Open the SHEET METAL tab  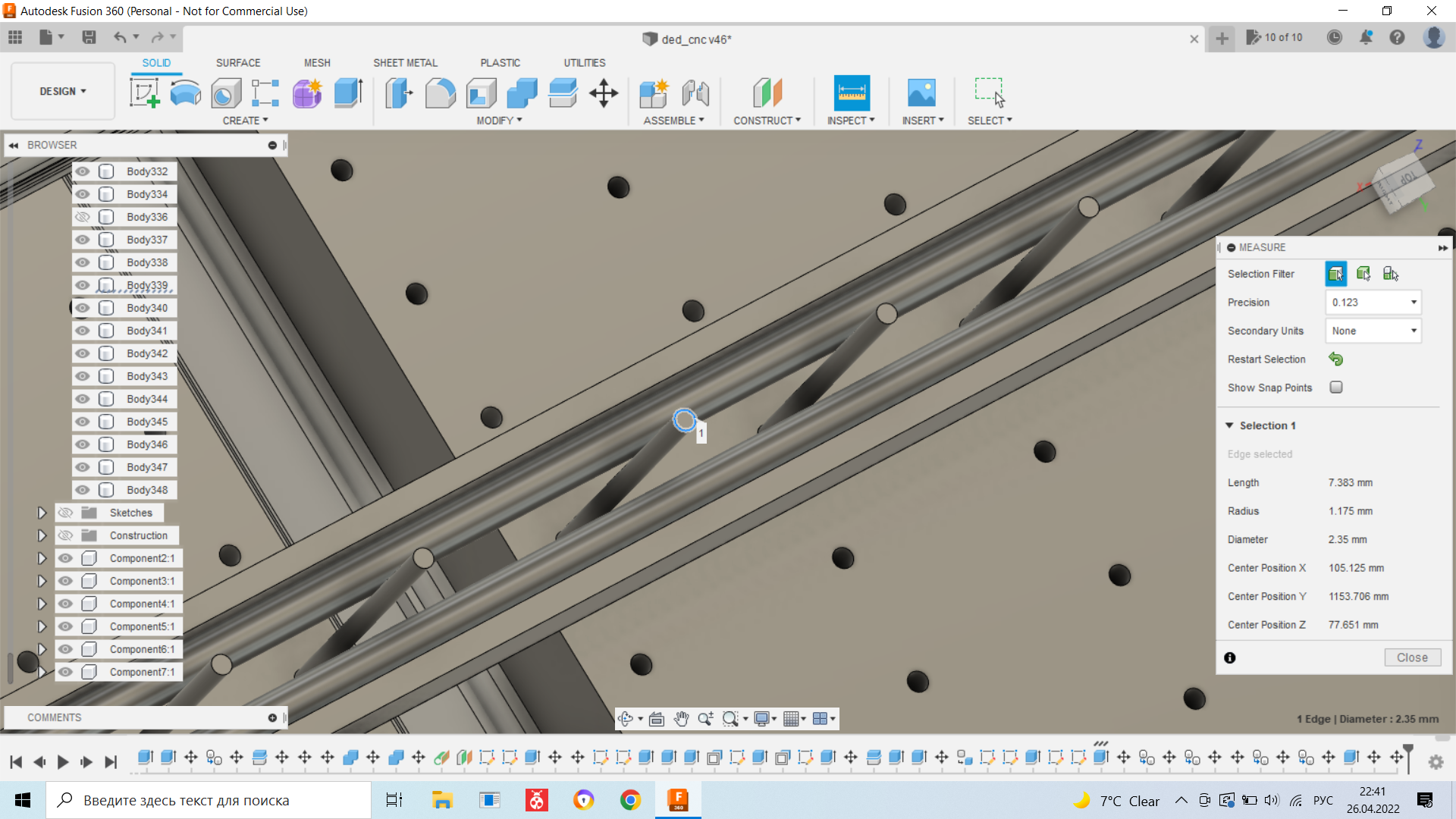(405, 63)
